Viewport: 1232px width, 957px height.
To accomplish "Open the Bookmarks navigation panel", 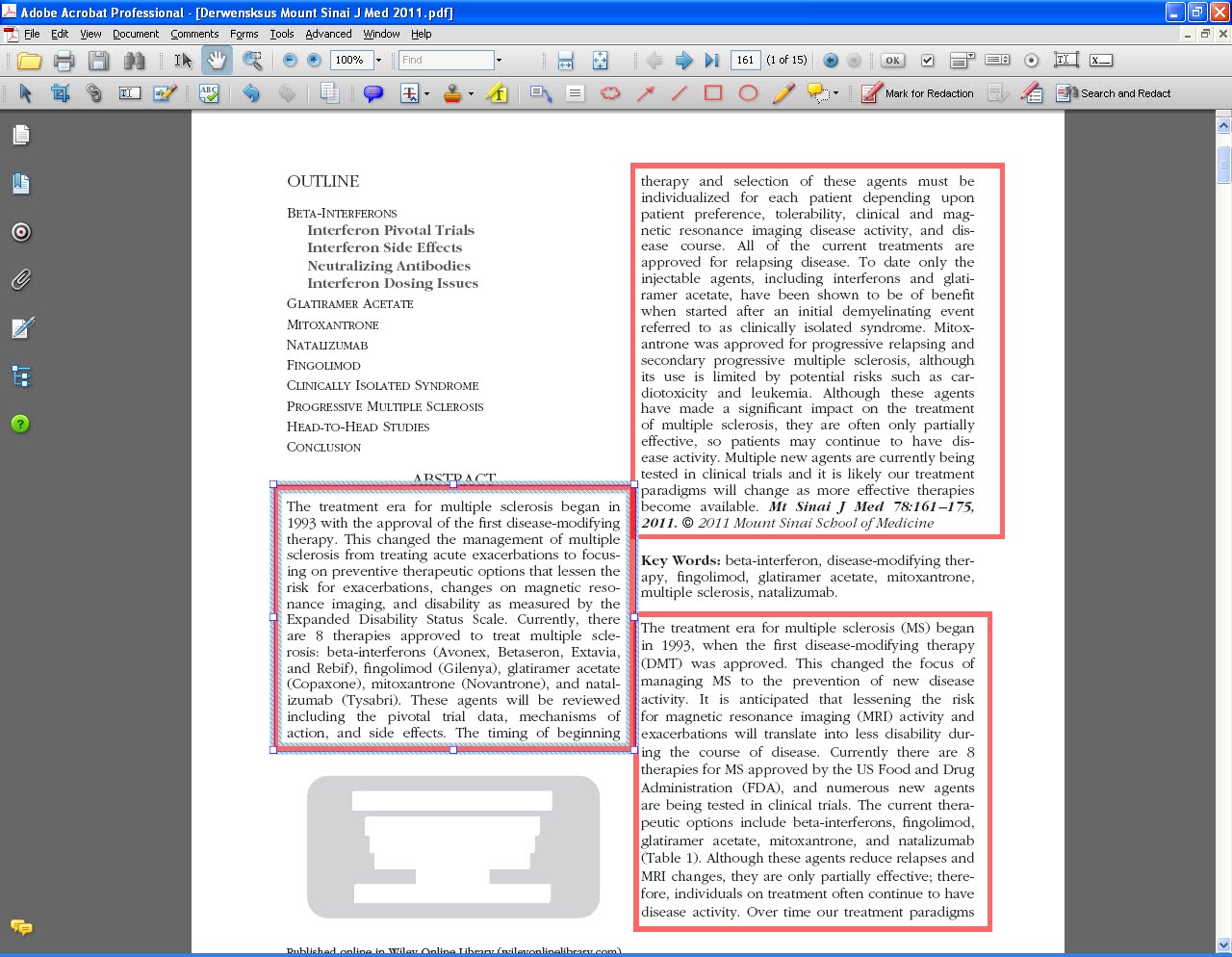I will click(21, 183).
